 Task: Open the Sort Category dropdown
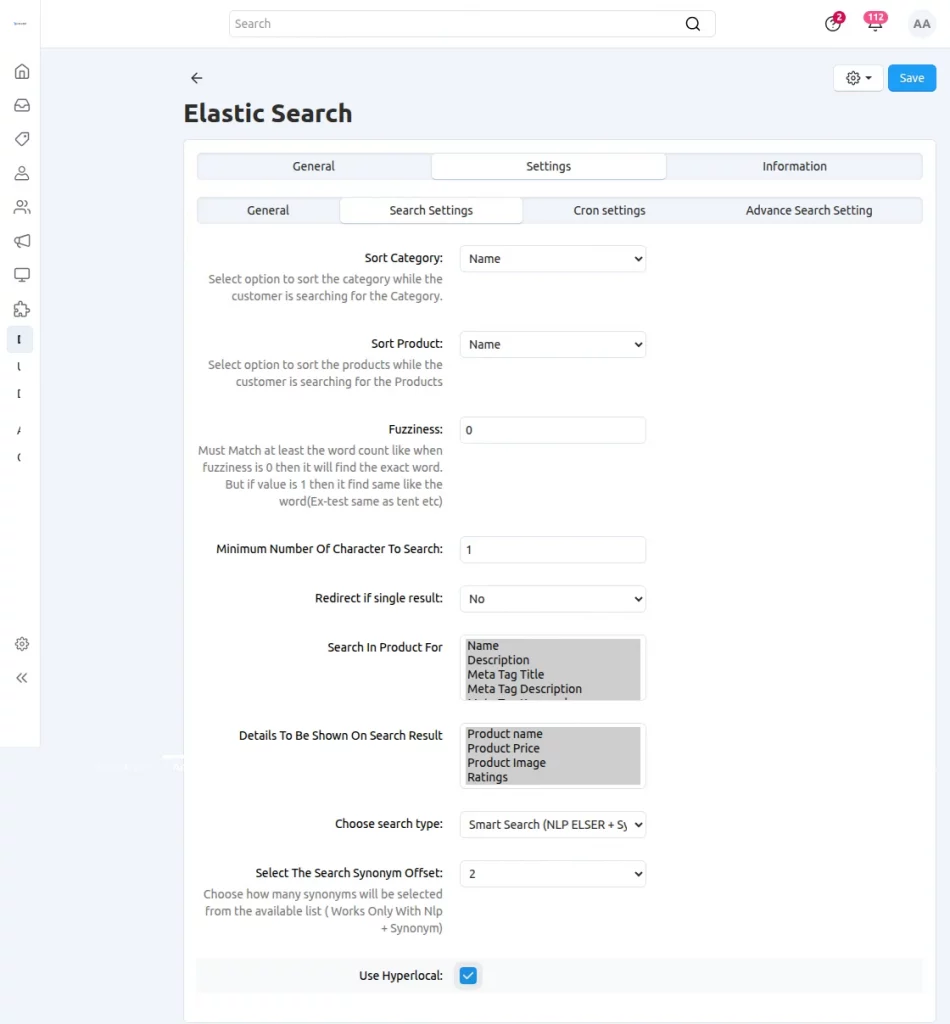pyautogui.click(x=552, y=259)
